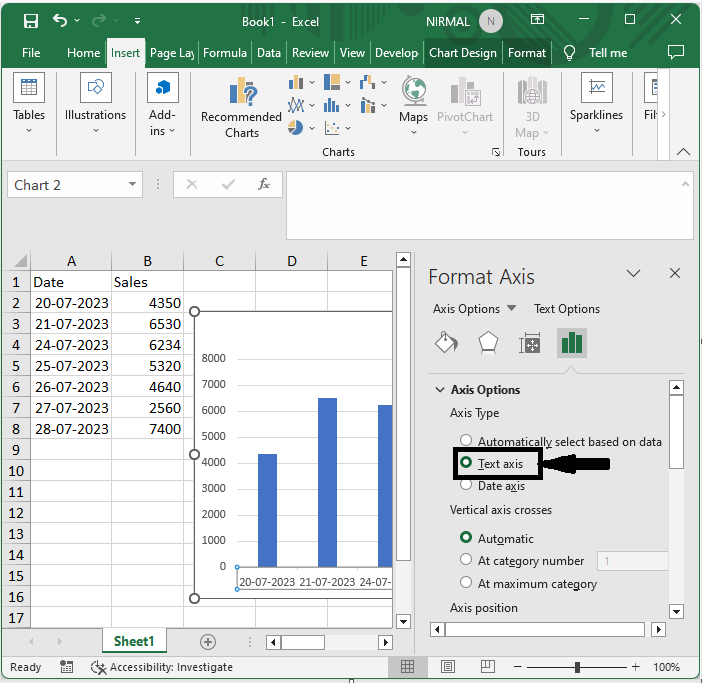702x683 pixels.
Task: Click the Page Break Preview status icon
Action: point(489,667)
